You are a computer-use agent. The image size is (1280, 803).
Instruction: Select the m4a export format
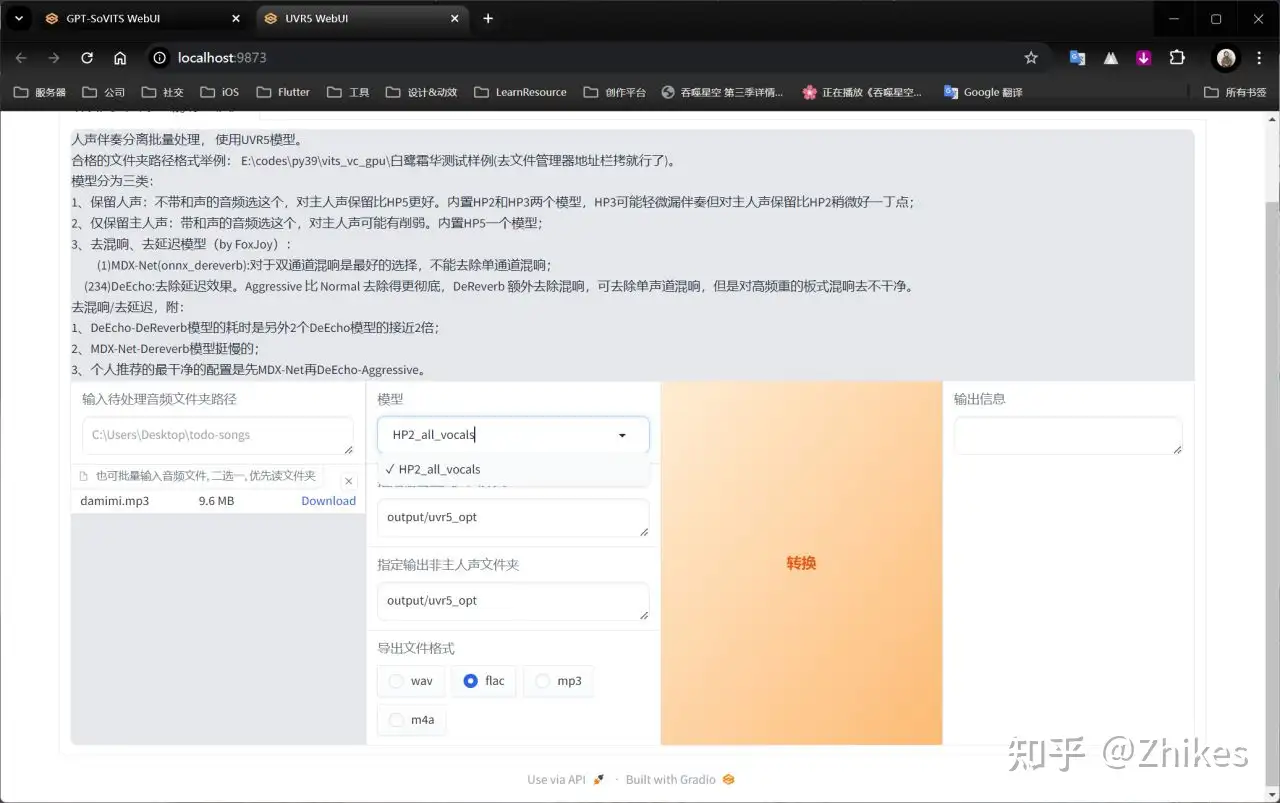[x=411, y=720]
